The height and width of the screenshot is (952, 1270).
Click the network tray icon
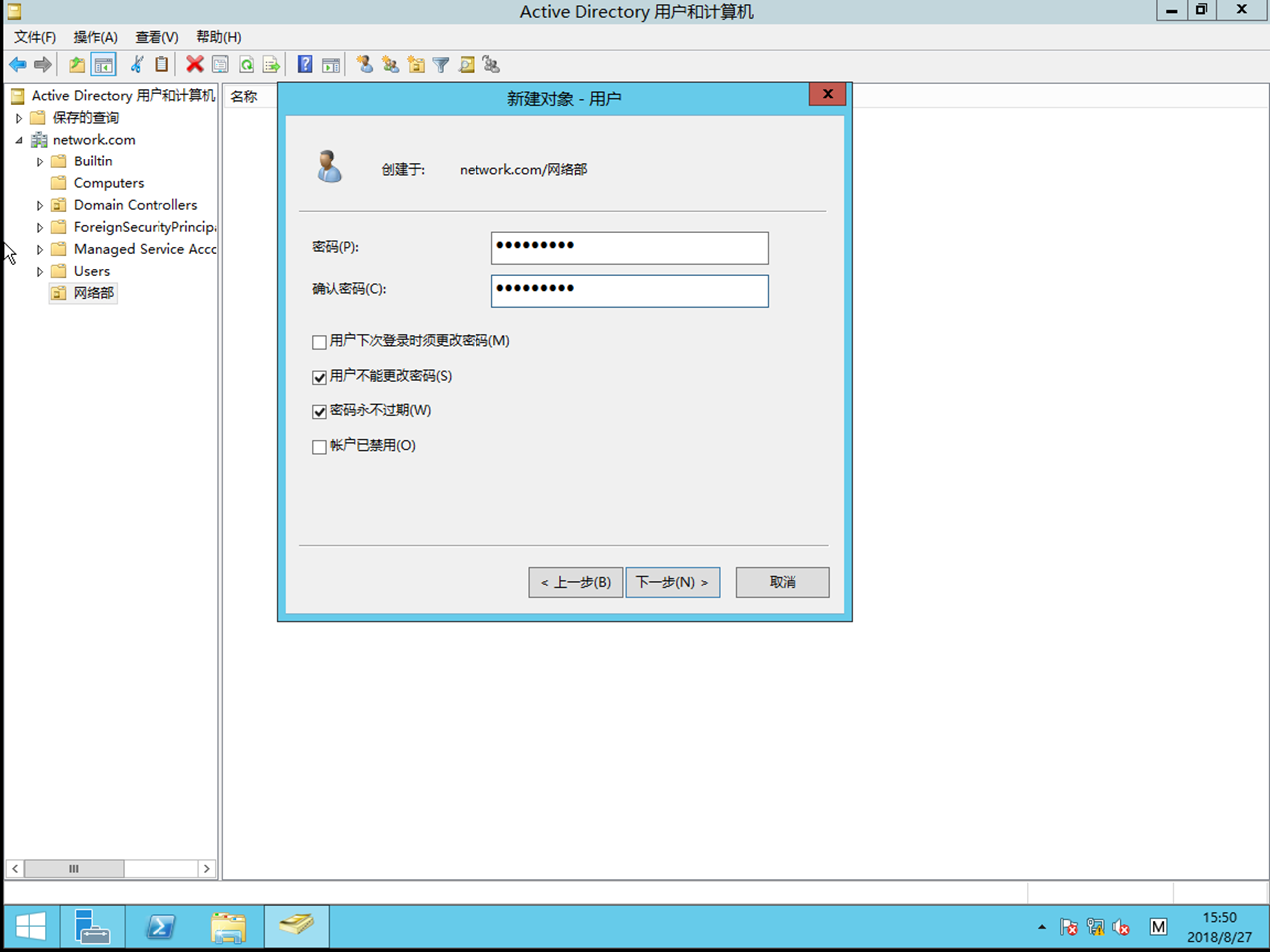tap(1095, 927)
